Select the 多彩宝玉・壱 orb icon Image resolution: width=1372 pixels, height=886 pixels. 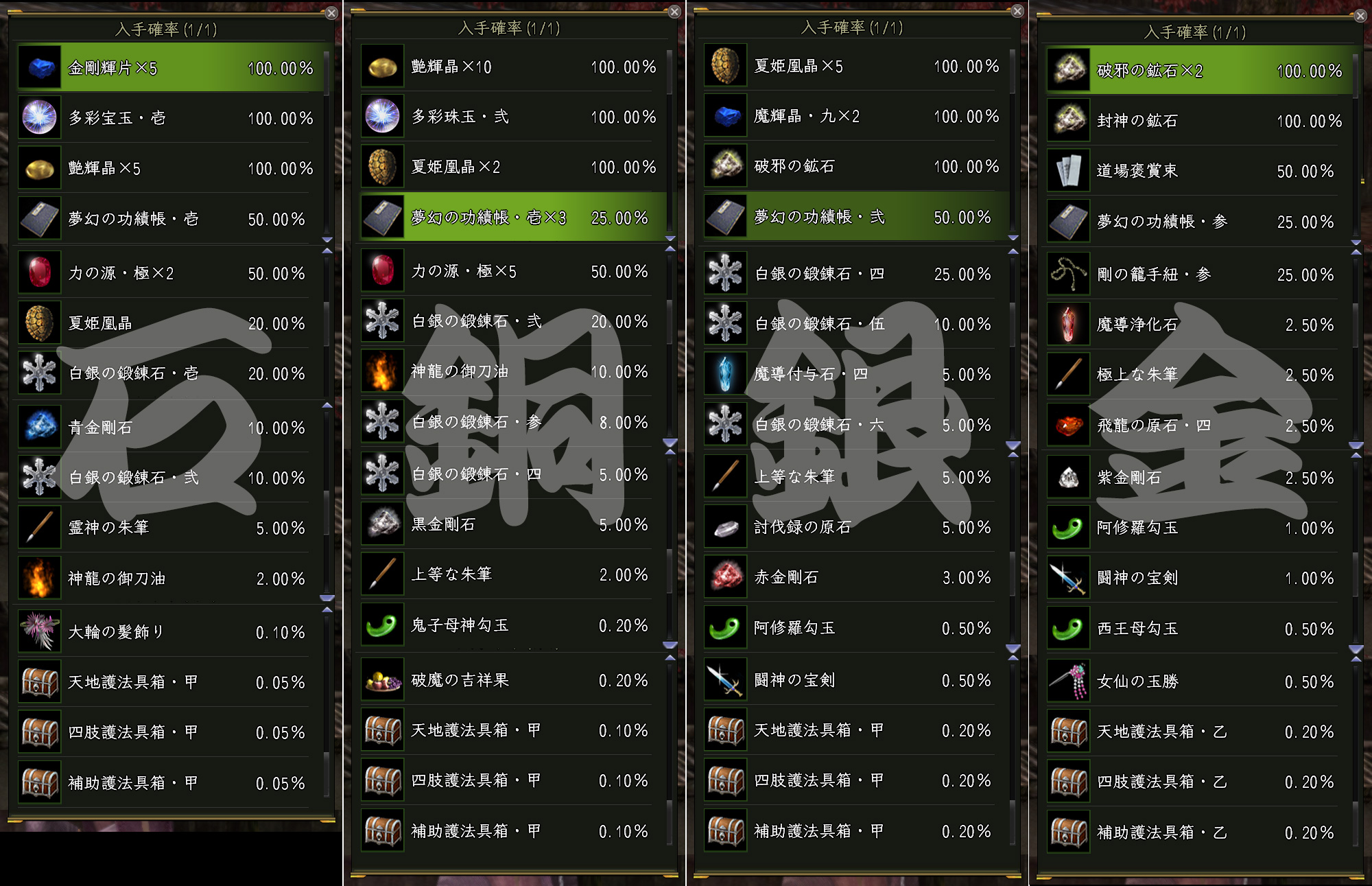pyautogui.click(x=40, y=117)
